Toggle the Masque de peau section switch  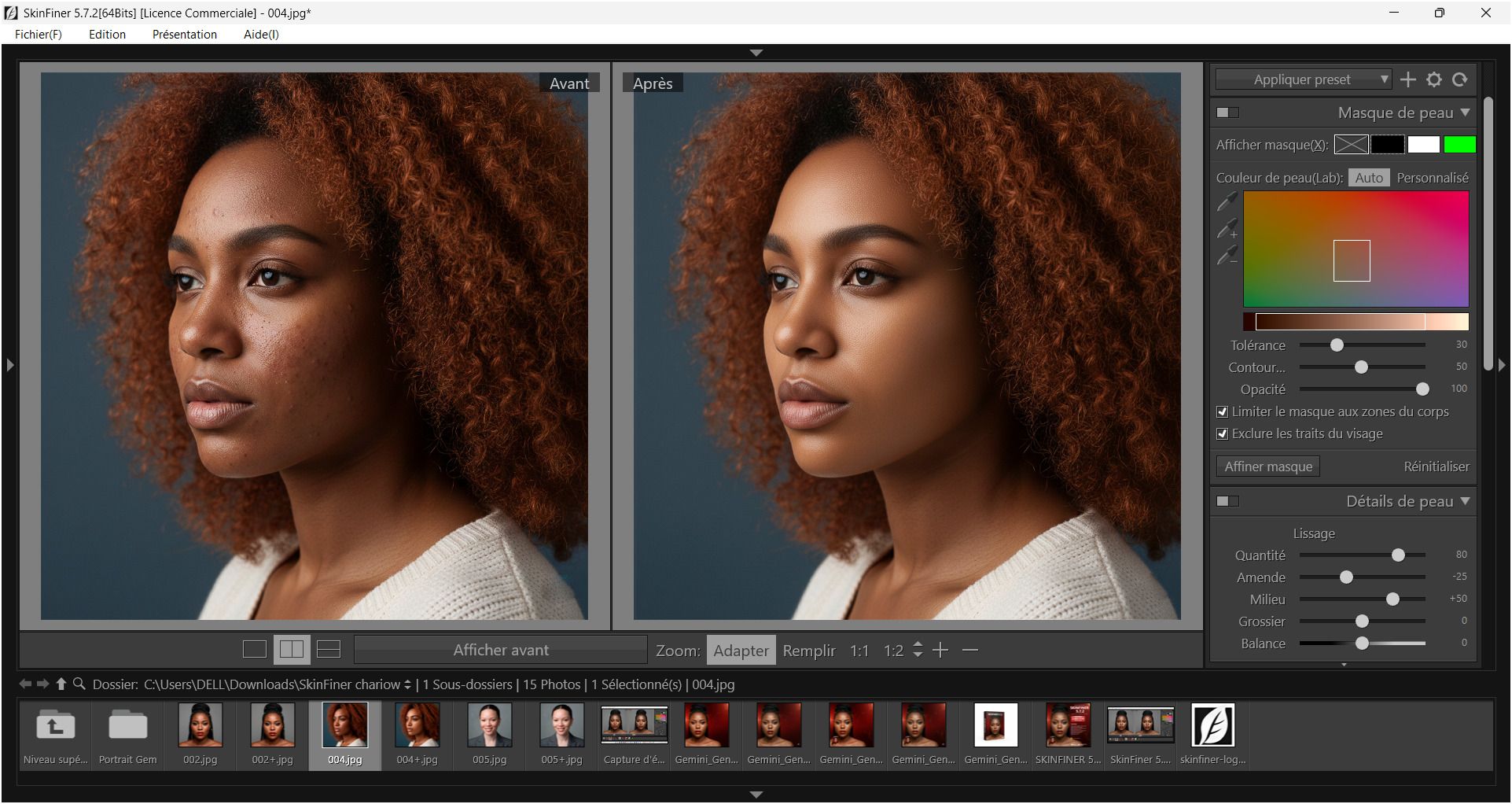click(1227, 112)
